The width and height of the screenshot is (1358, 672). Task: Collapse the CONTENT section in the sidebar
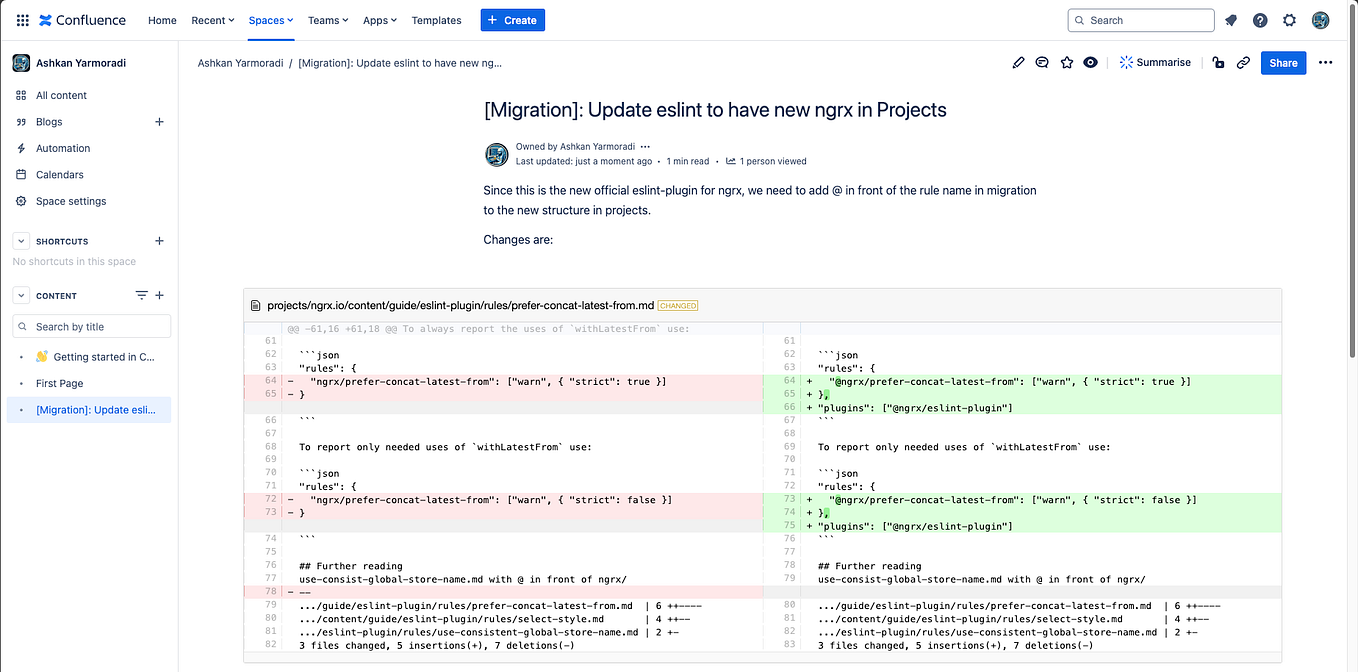pos(20,295)
